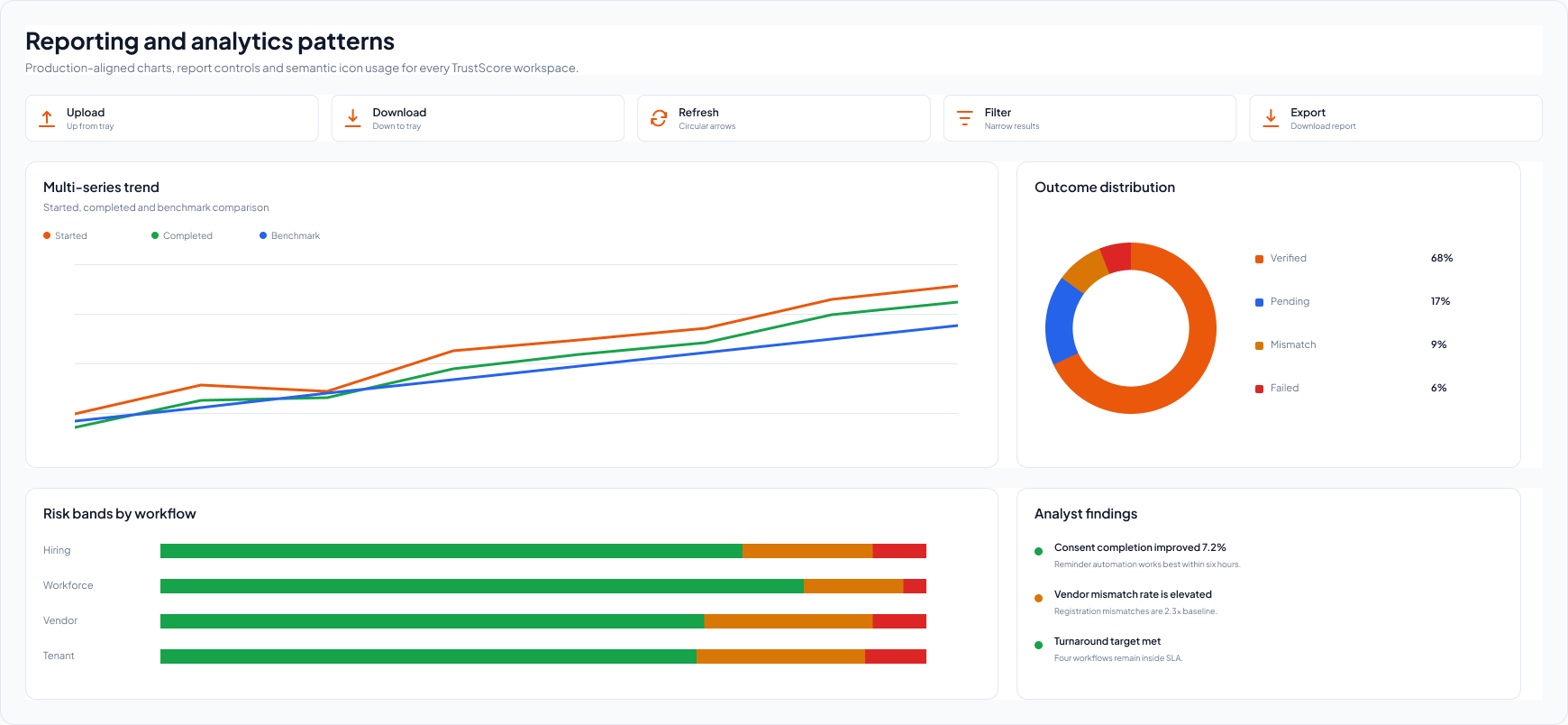The image size is (1568, 725).
Task: Click the 68% Verified value
Action: point(1442,258)
